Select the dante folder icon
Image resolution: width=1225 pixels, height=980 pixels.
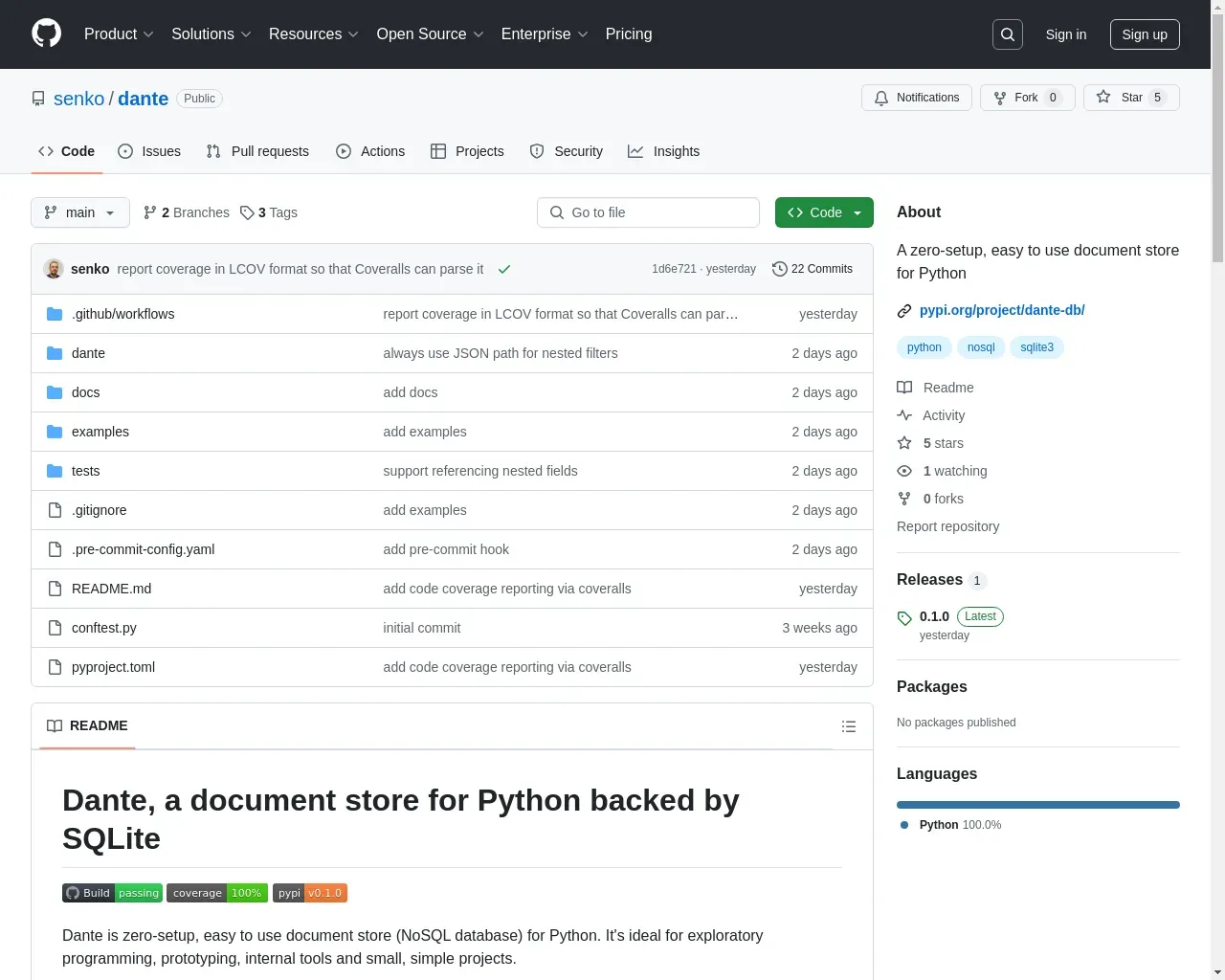55,353
